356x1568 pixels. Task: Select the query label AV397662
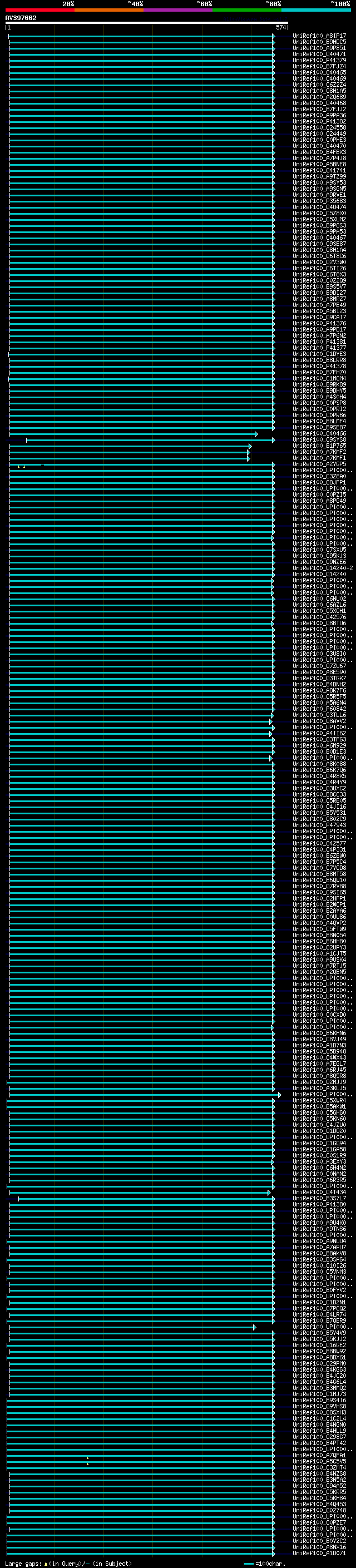click(x=21, y=18)
